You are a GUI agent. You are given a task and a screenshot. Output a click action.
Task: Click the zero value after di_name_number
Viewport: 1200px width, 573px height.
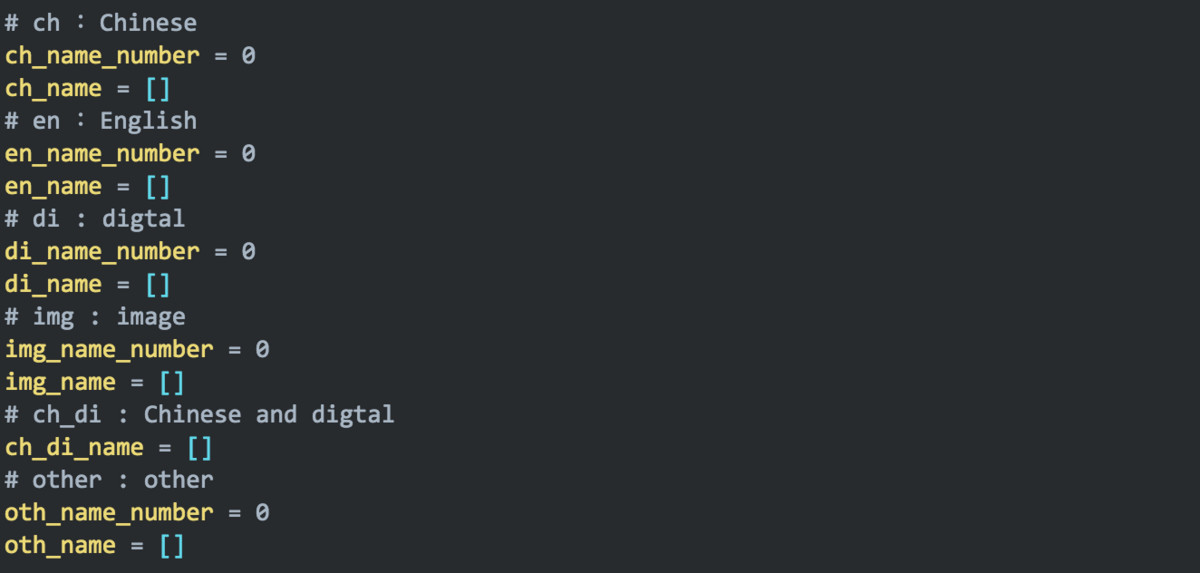click(x=248, y=252)
